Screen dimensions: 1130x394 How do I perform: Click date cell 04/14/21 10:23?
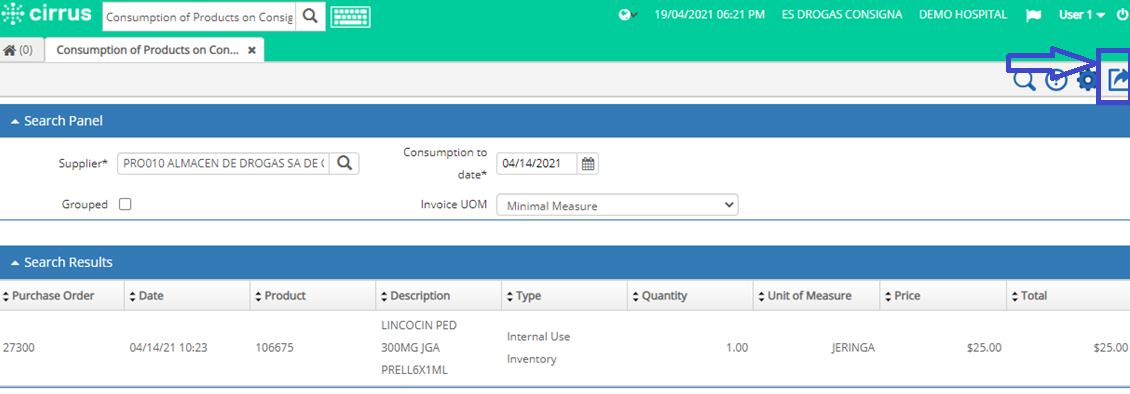[169, 348]
